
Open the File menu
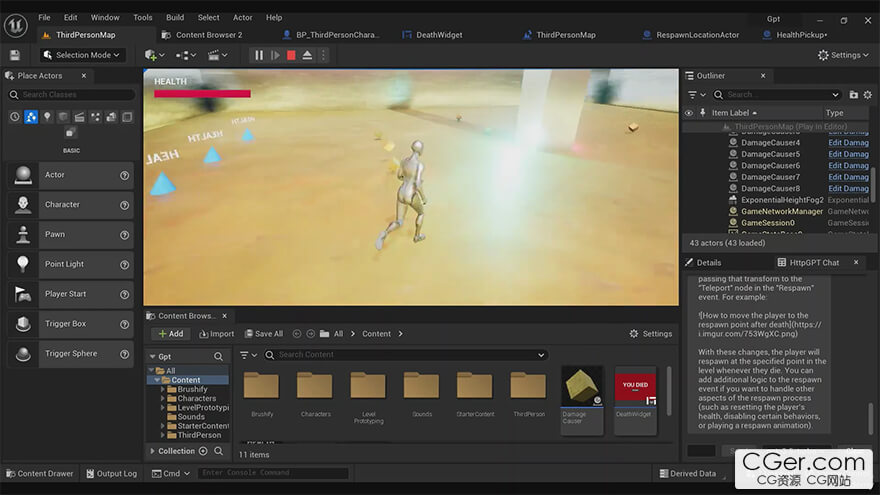tap(44, 17)
